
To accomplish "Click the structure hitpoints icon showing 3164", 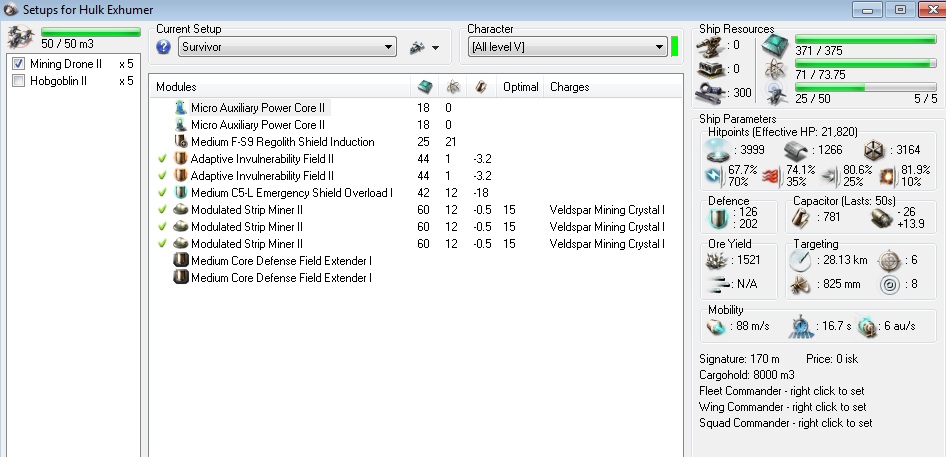I will coord(874,150).
